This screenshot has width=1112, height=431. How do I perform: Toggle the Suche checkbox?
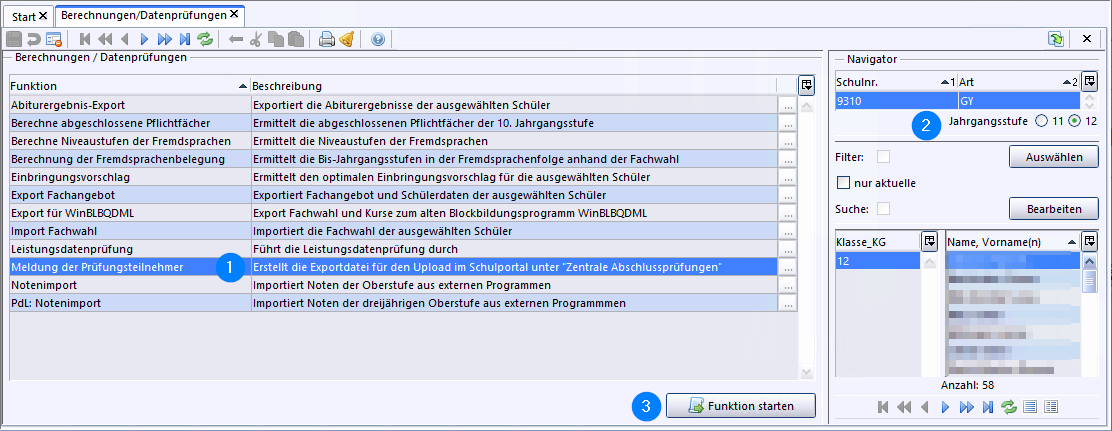(x=884, y=209)
